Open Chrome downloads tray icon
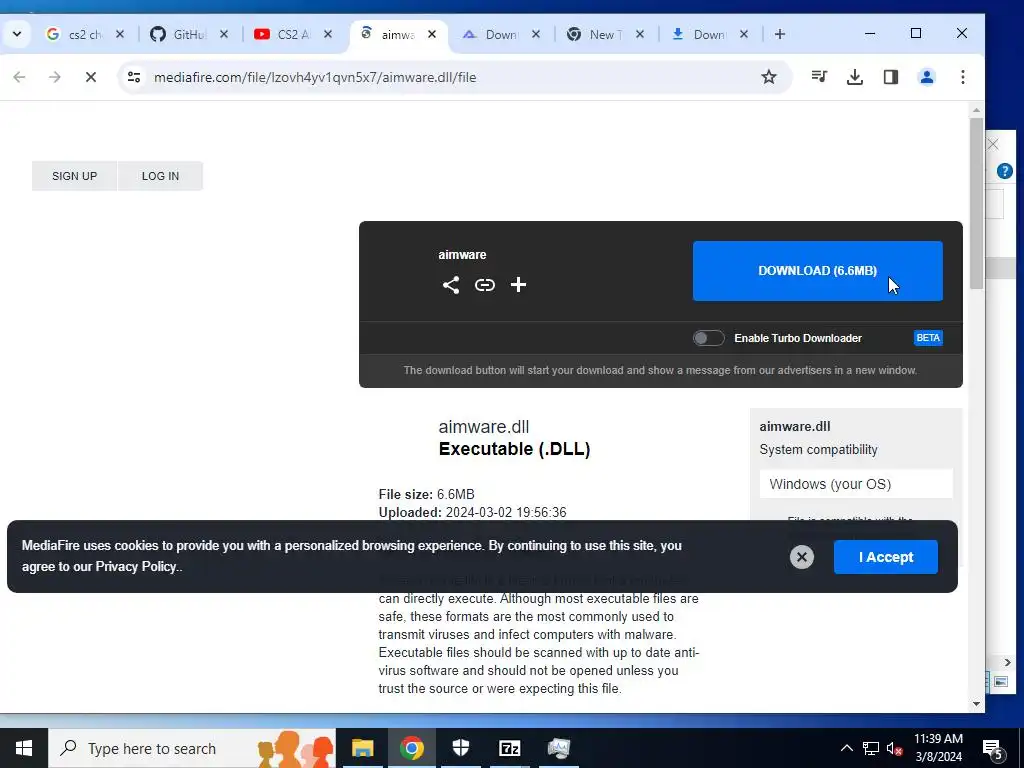Image resolution: width=1024 pixels, height=768 pixels. pos(855,77)
